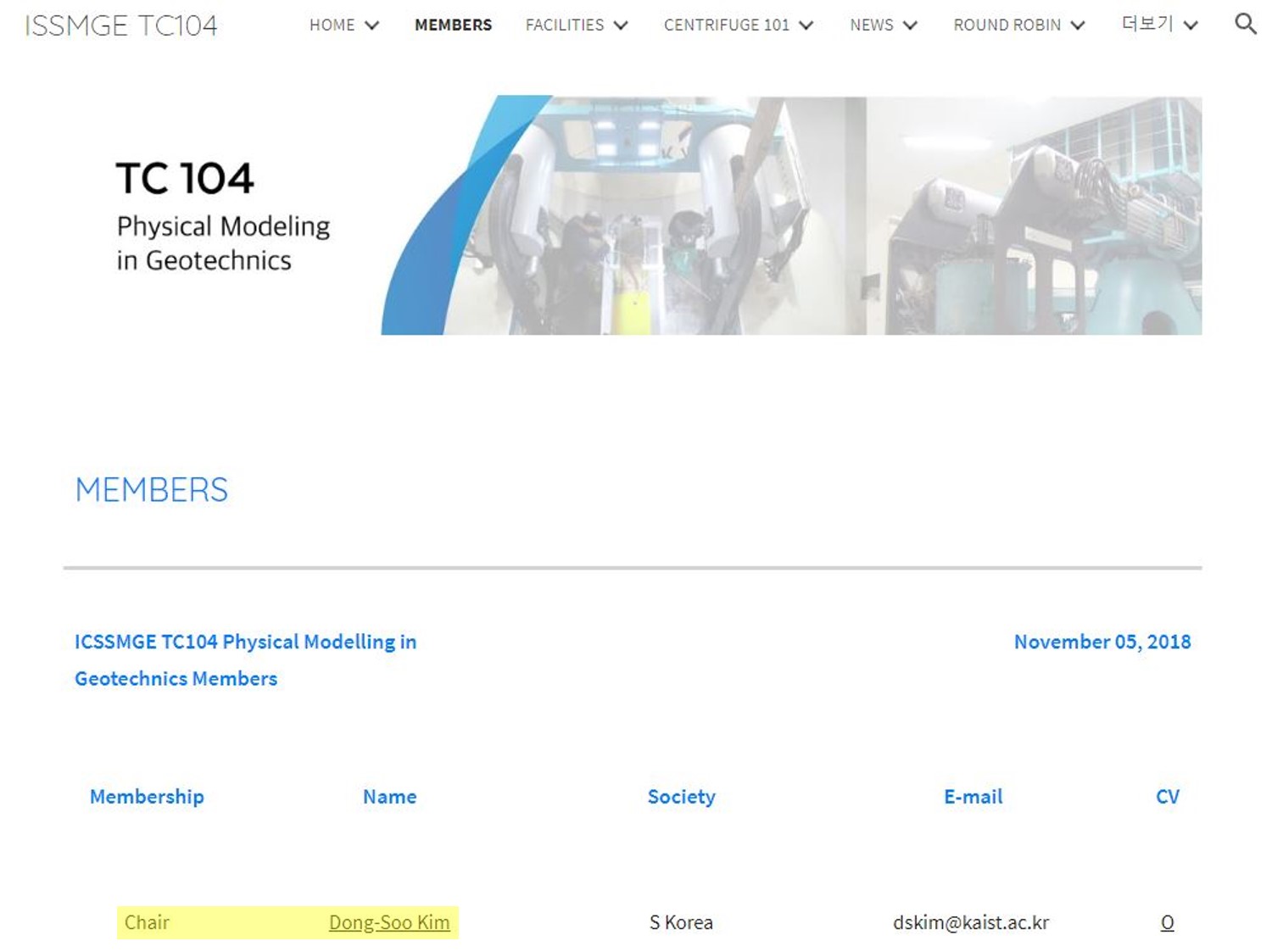Open the ROUND ROBIN nav item
The image size is (1272, 952).
1007,25
